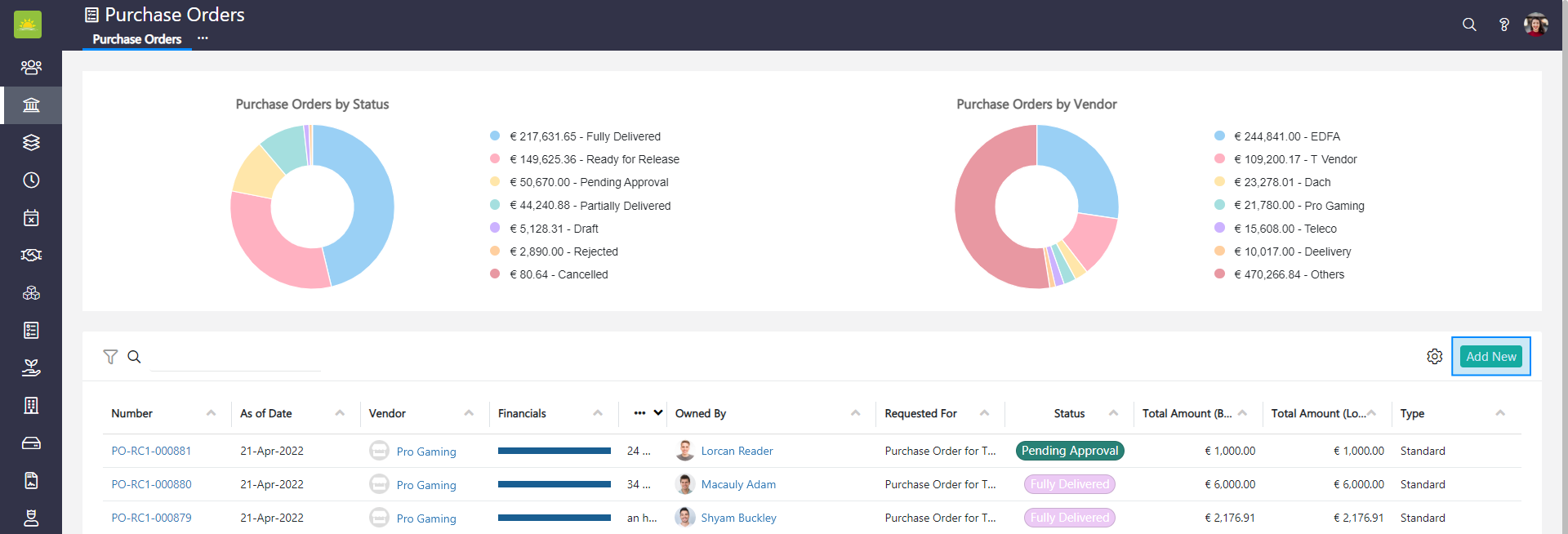Click the top-right search magnifier icon
This screenshot has height=534, width=1568.
point(1469,24)
